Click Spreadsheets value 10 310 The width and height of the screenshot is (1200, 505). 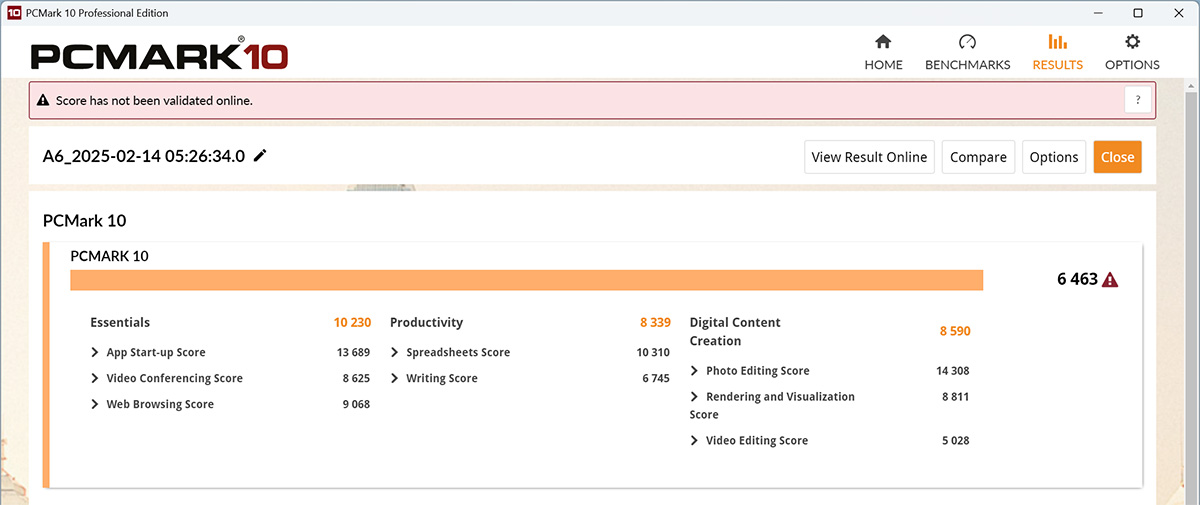click(x=653, y=353)
